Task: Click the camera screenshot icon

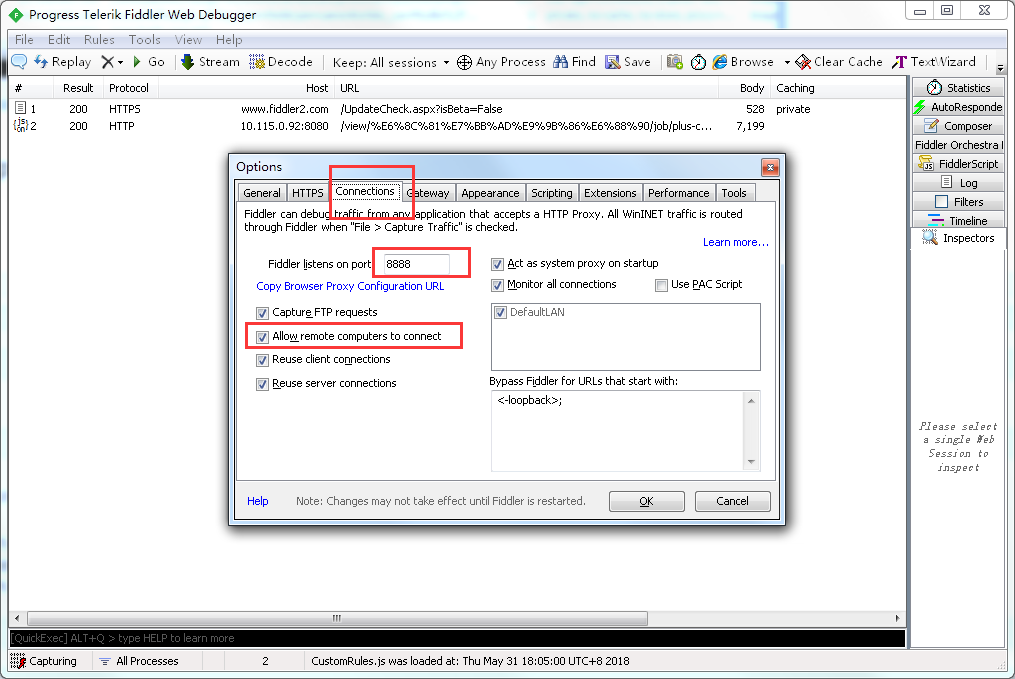Action: point(675,61)
